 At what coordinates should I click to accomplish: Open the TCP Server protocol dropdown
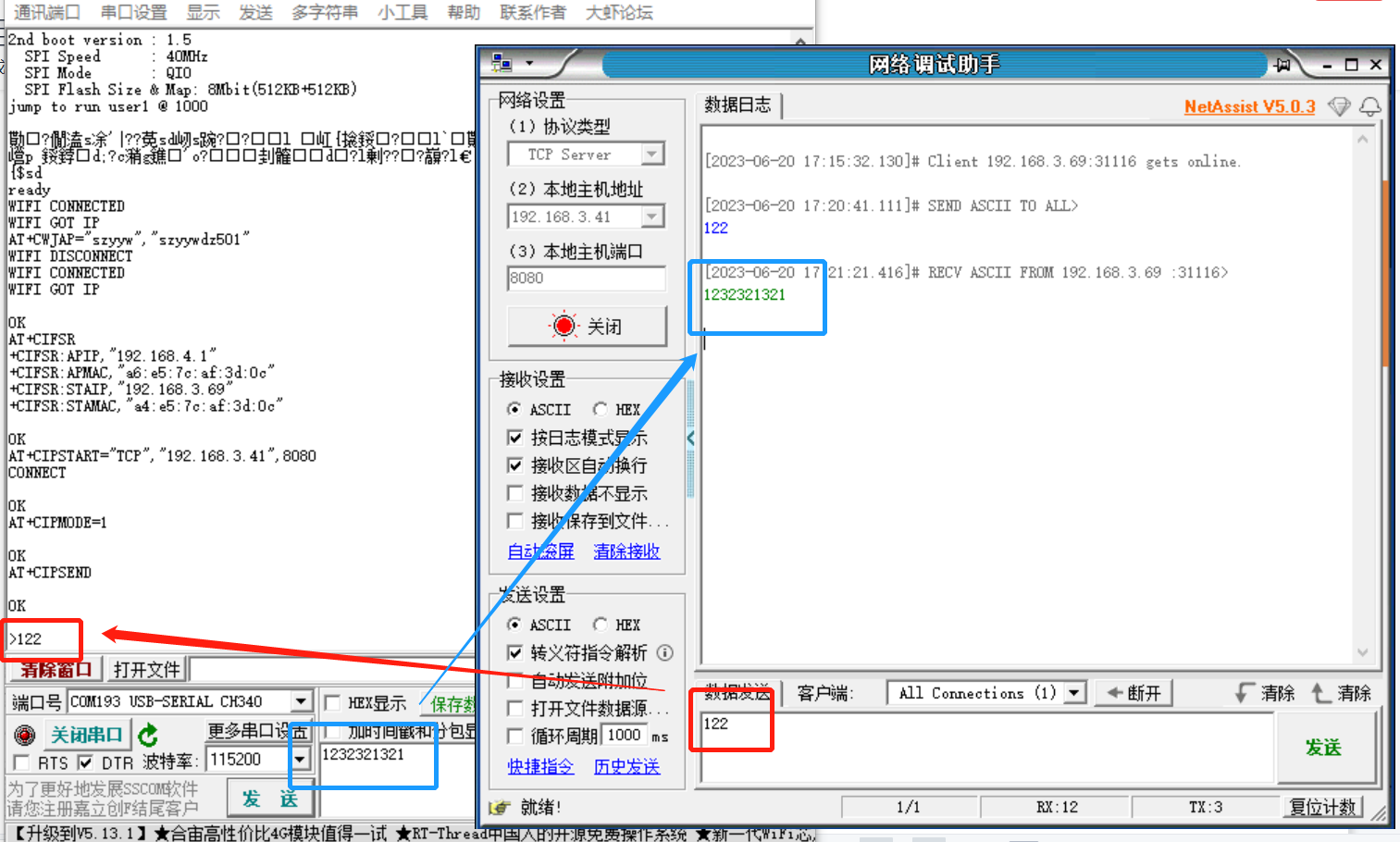pyautogui.click(x=653, y=154)
